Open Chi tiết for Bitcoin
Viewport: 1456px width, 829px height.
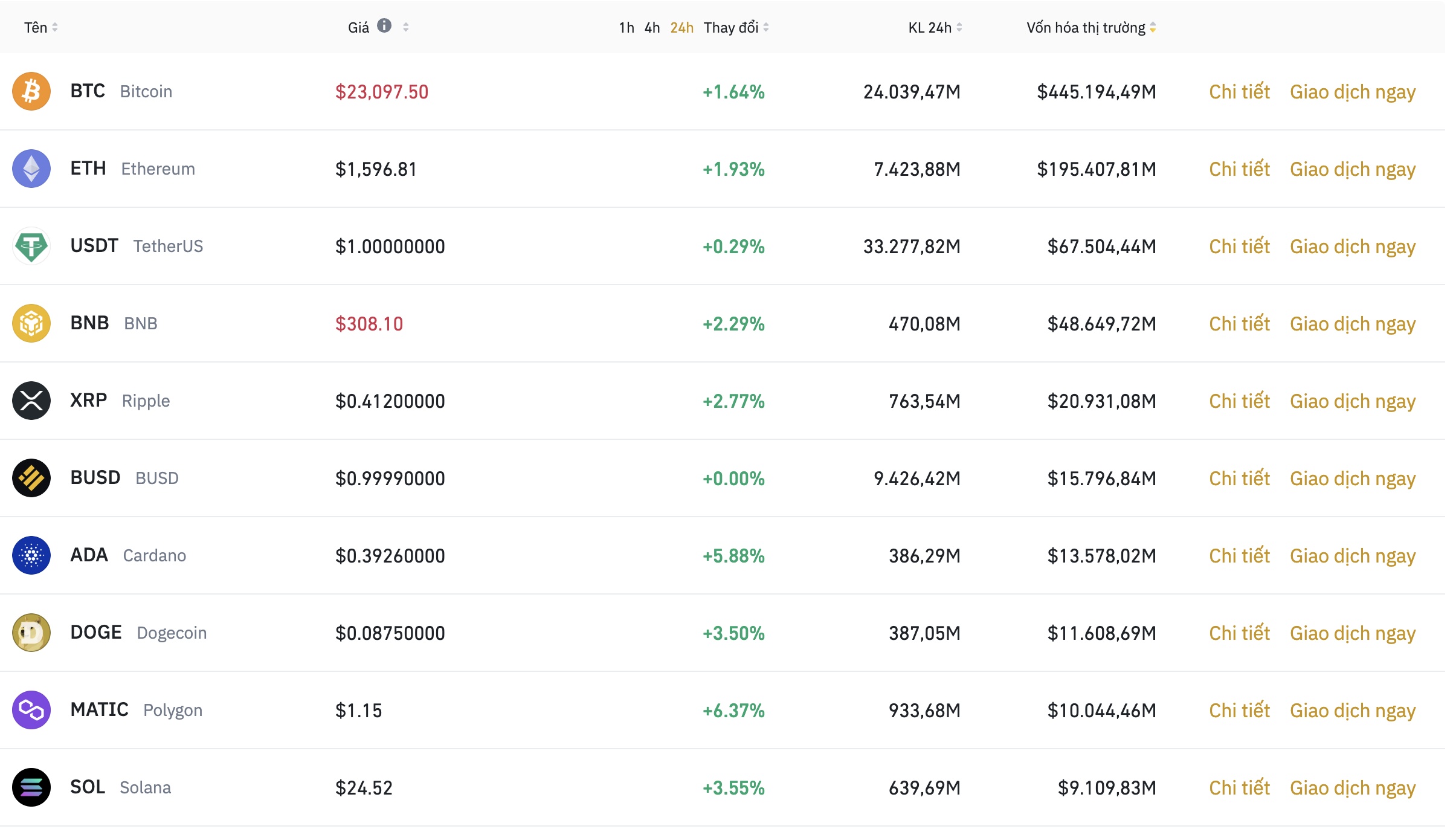1240,92
